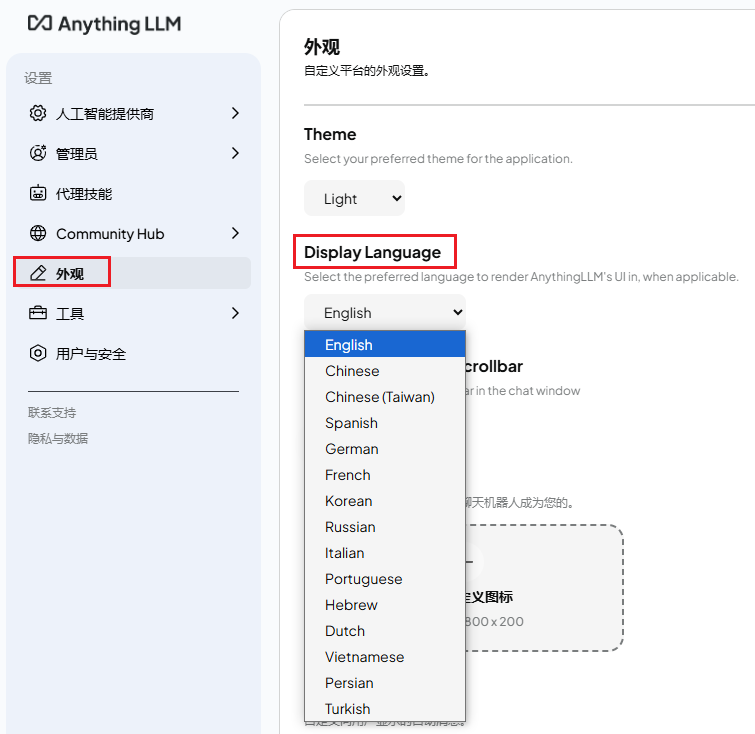This screenshot has width=755, height=734.
Task: Click the dashed custom logo upload area
Action: click(544, 588)
